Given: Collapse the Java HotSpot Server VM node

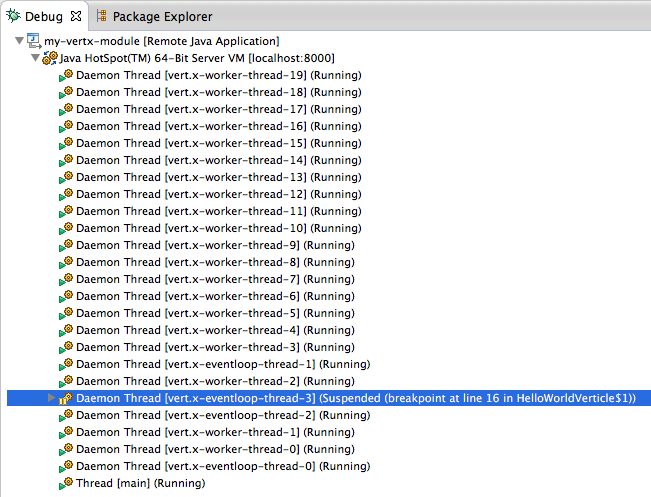Looking at the screenshot, I should click(x=34, y=58).
